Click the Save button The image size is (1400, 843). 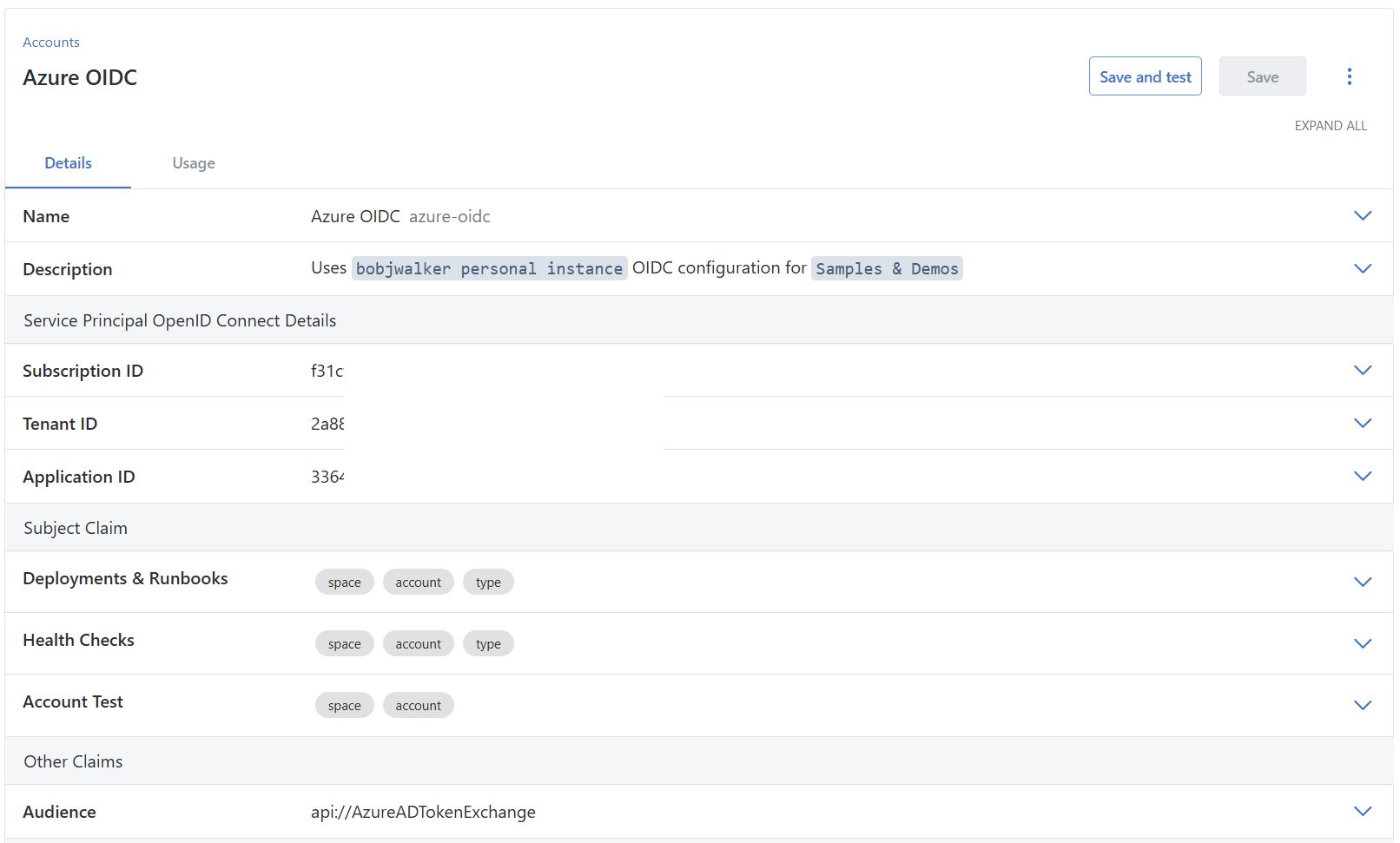1262,76
